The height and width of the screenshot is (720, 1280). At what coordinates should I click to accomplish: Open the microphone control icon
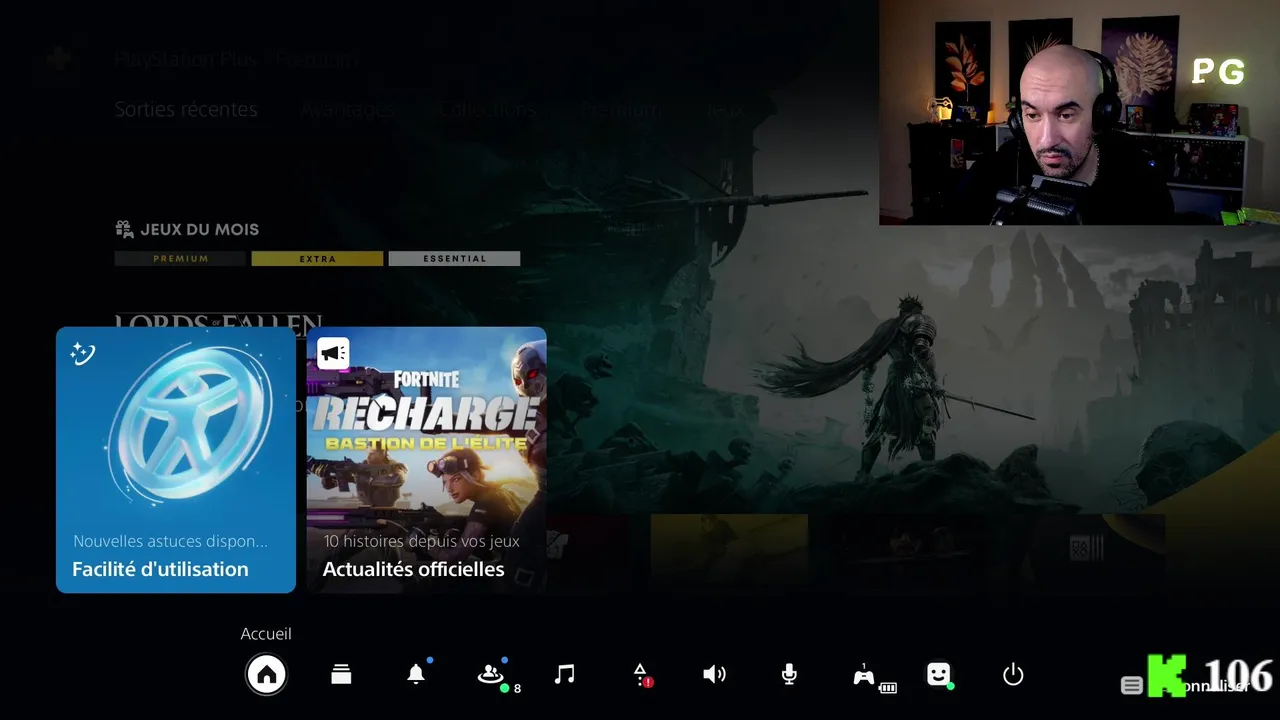tap(789, 675)
